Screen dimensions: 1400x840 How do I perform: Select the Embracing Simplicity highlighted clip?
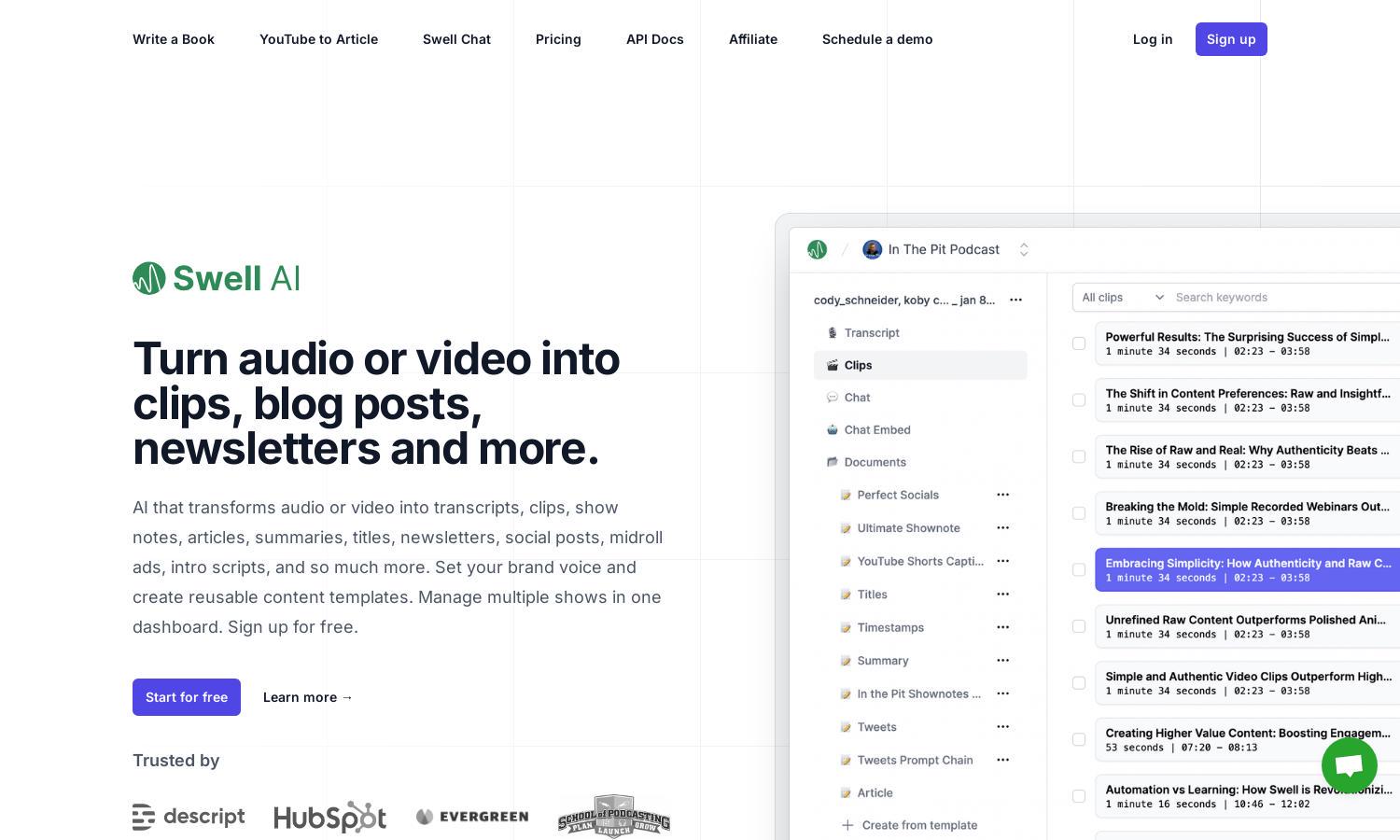pos(1247,569)
